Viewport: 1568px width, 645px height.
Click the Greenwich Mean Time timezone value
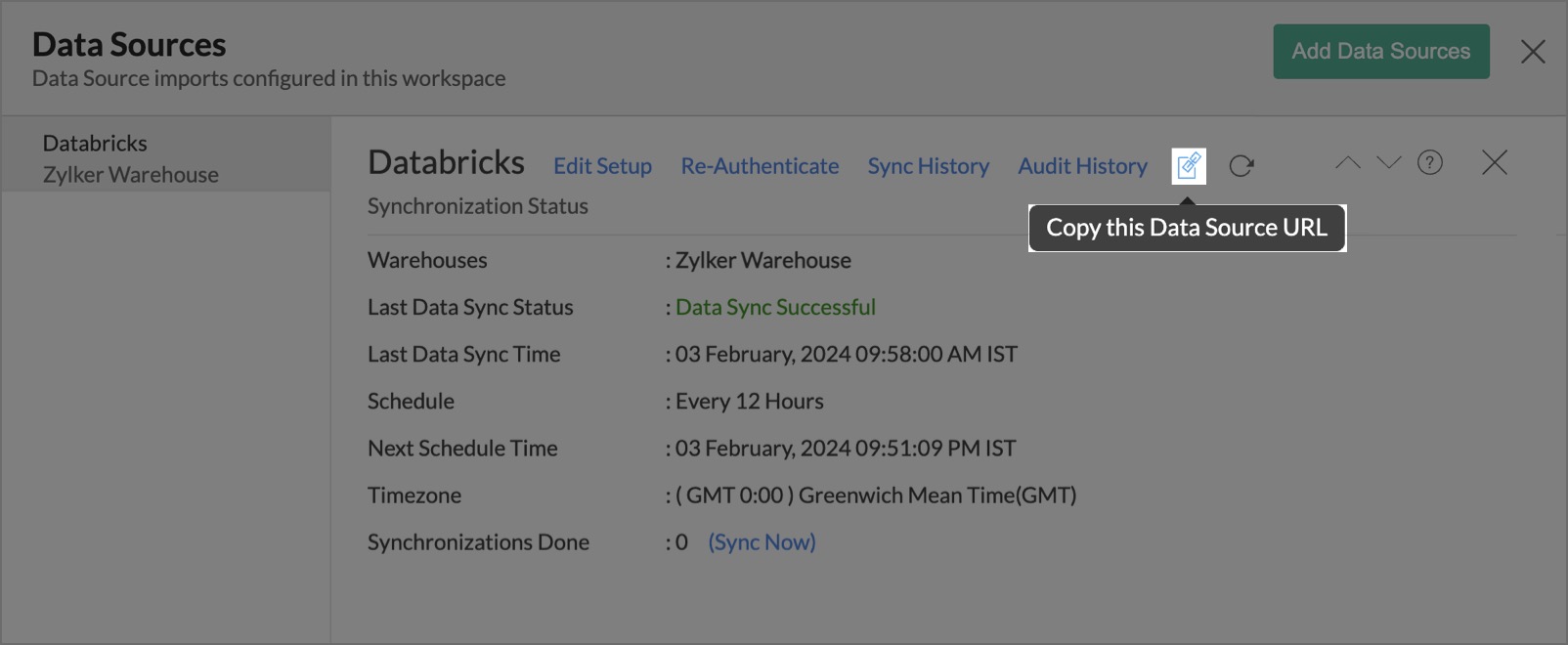[x=876, y=494]
